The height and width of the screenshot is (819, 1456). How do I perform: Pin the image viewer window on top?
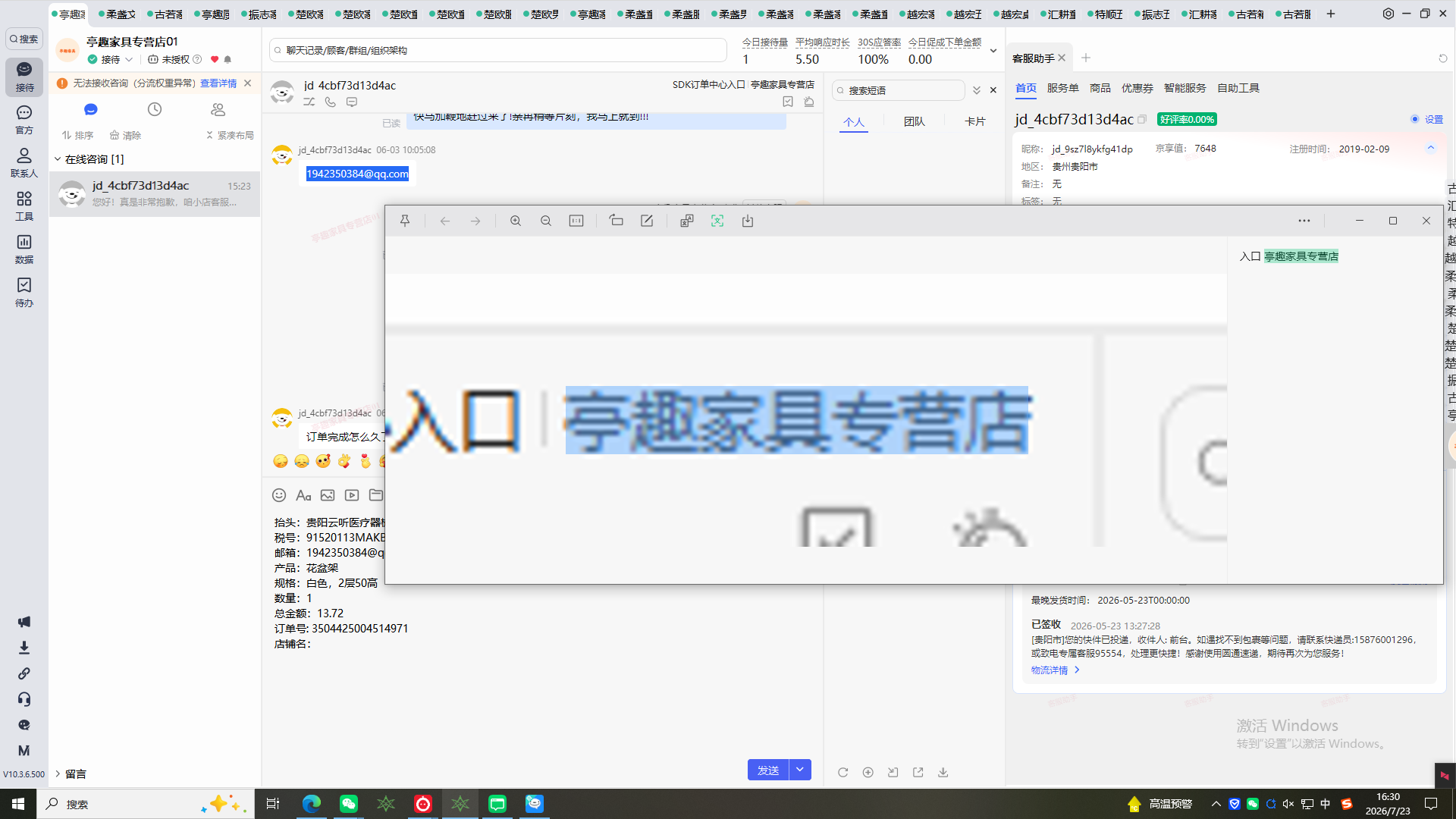[405, 221]
